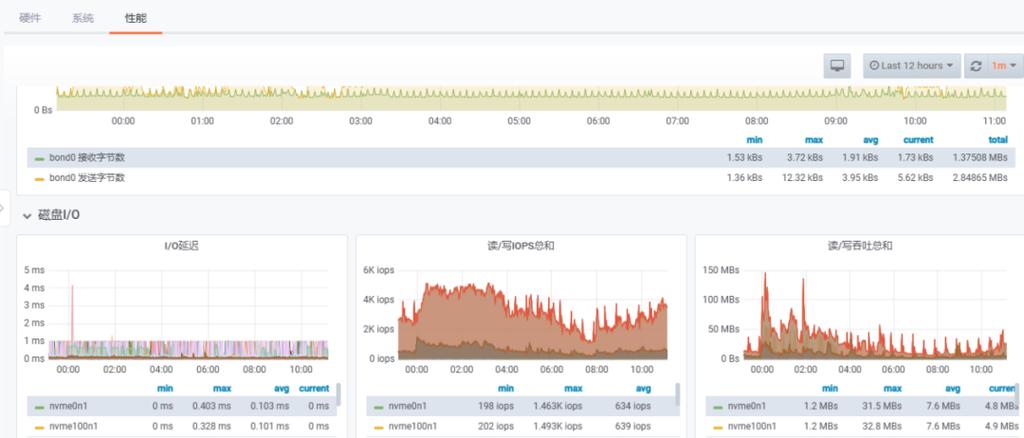The height and width of the screenshot is (438, 1024).
Task: Click the monitor view mode icon
Action: pos(837,66)
